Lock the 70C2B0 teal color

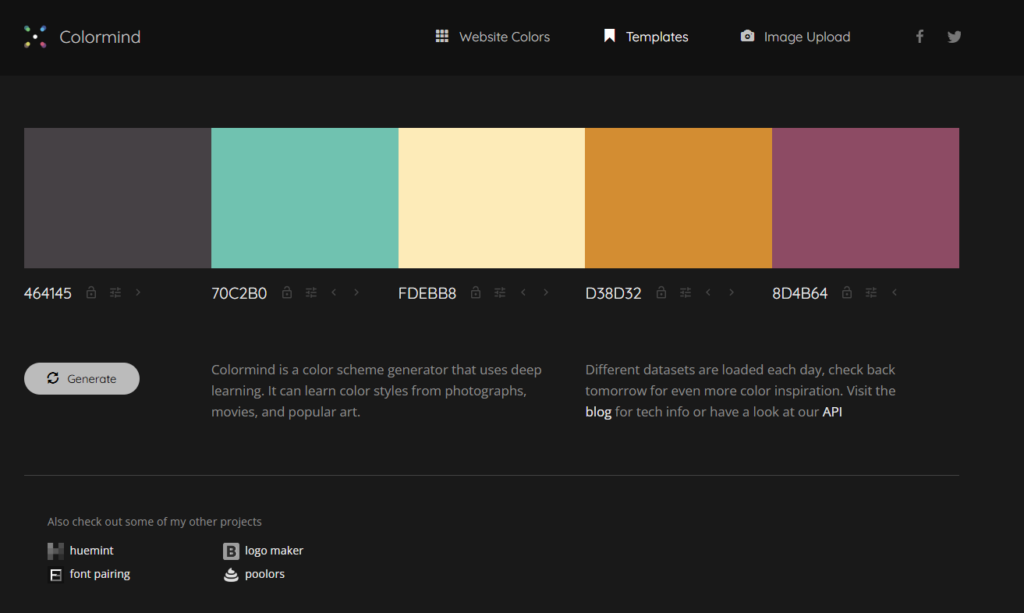click(287, 292)
